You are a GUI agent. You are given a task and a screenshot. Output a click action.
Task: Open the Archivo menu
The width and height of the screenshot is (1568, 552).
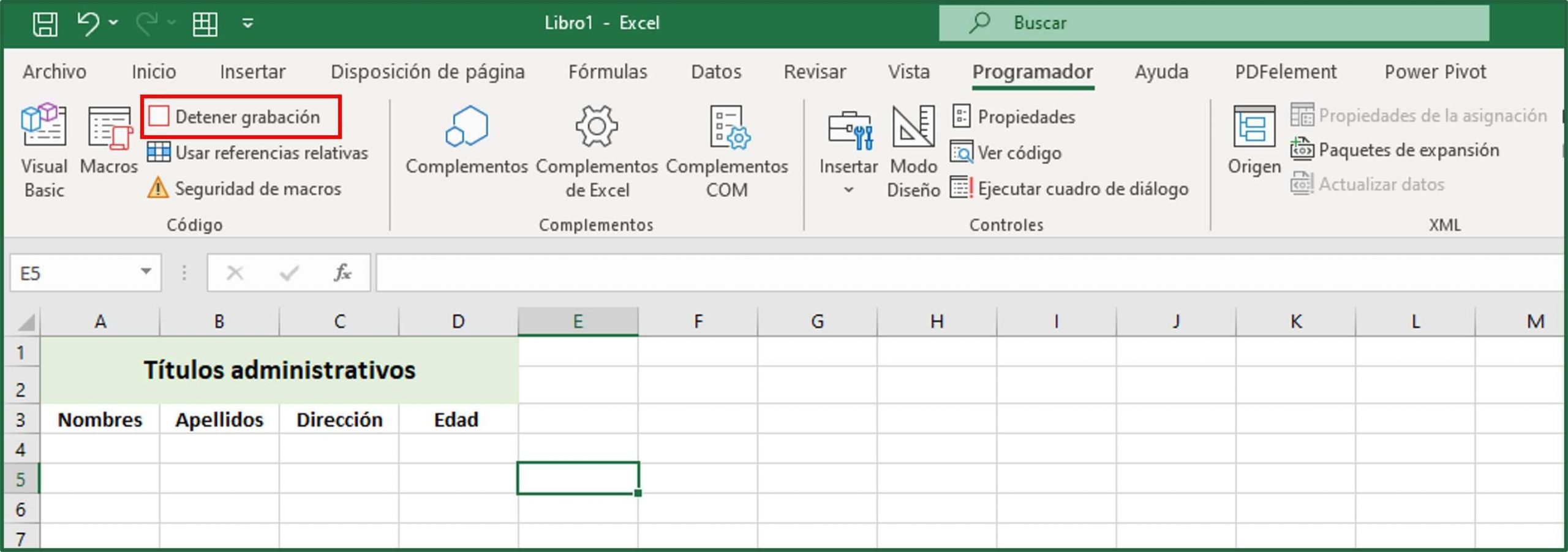pos(54,72)
